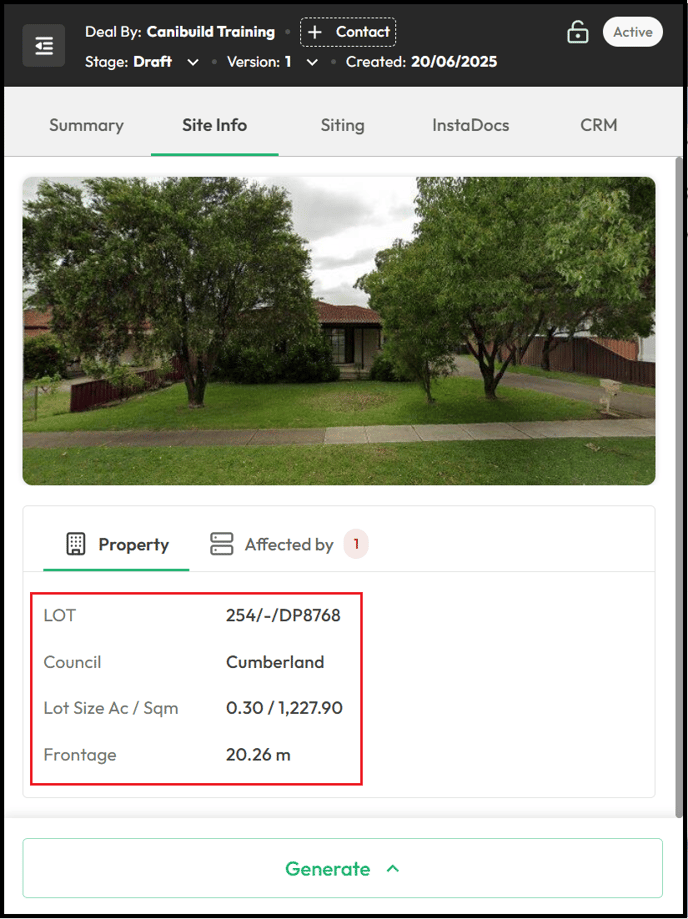Expand the Stage Draft dropdown chevron
Viewport: 688px width, 919px height.
193,62
